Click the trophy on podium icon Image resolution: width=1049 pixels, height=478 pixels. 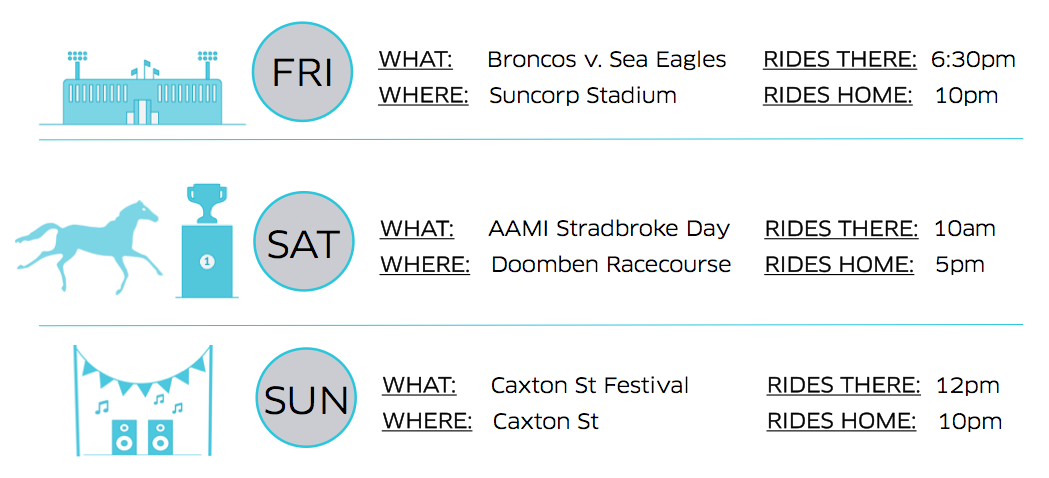(x=207, y=242)
